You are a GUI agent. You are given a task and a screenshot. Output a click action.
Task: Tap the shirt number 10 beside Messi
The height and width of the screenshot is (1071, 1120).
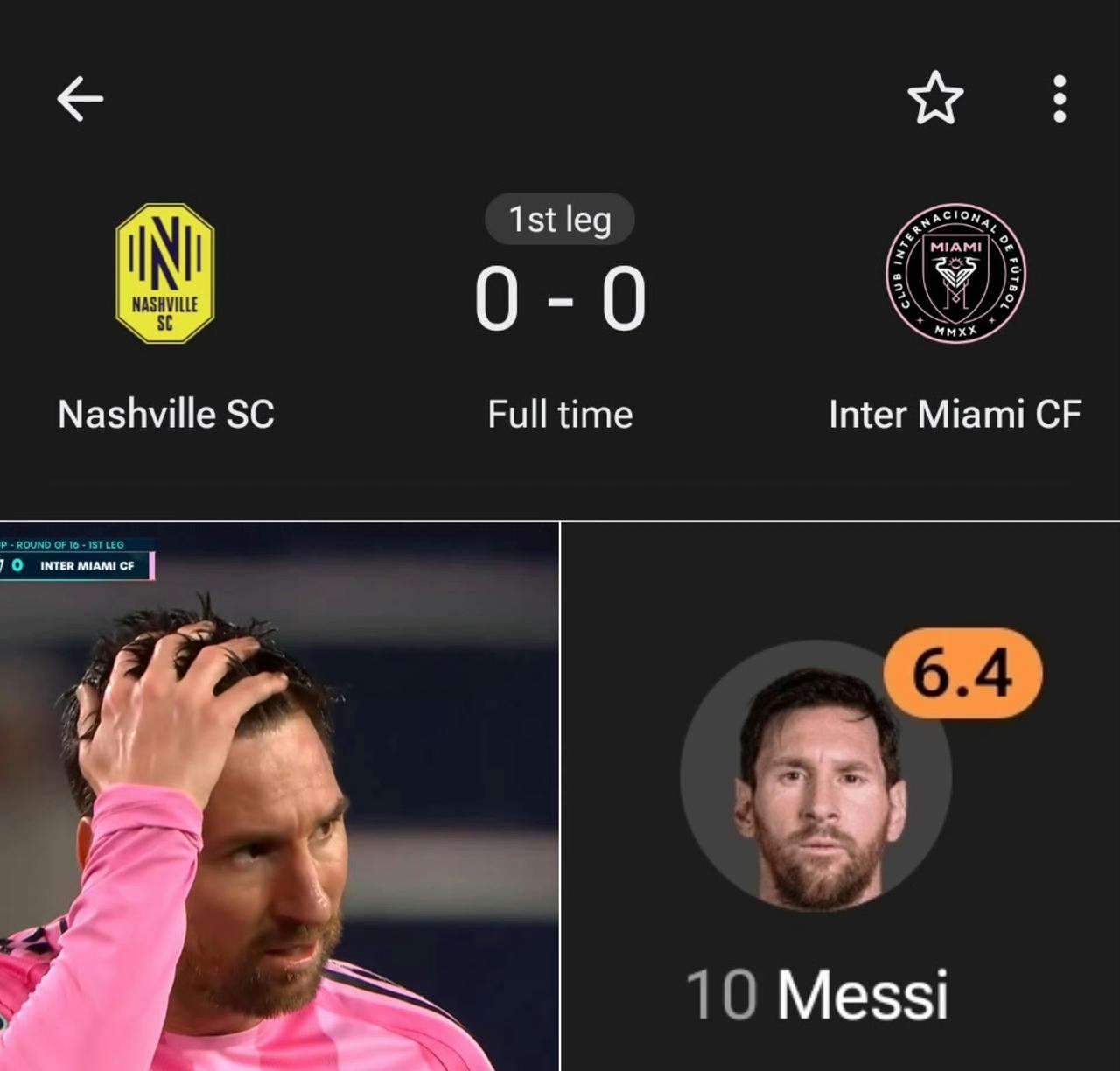pyautogui.click(x=721, y=995)
